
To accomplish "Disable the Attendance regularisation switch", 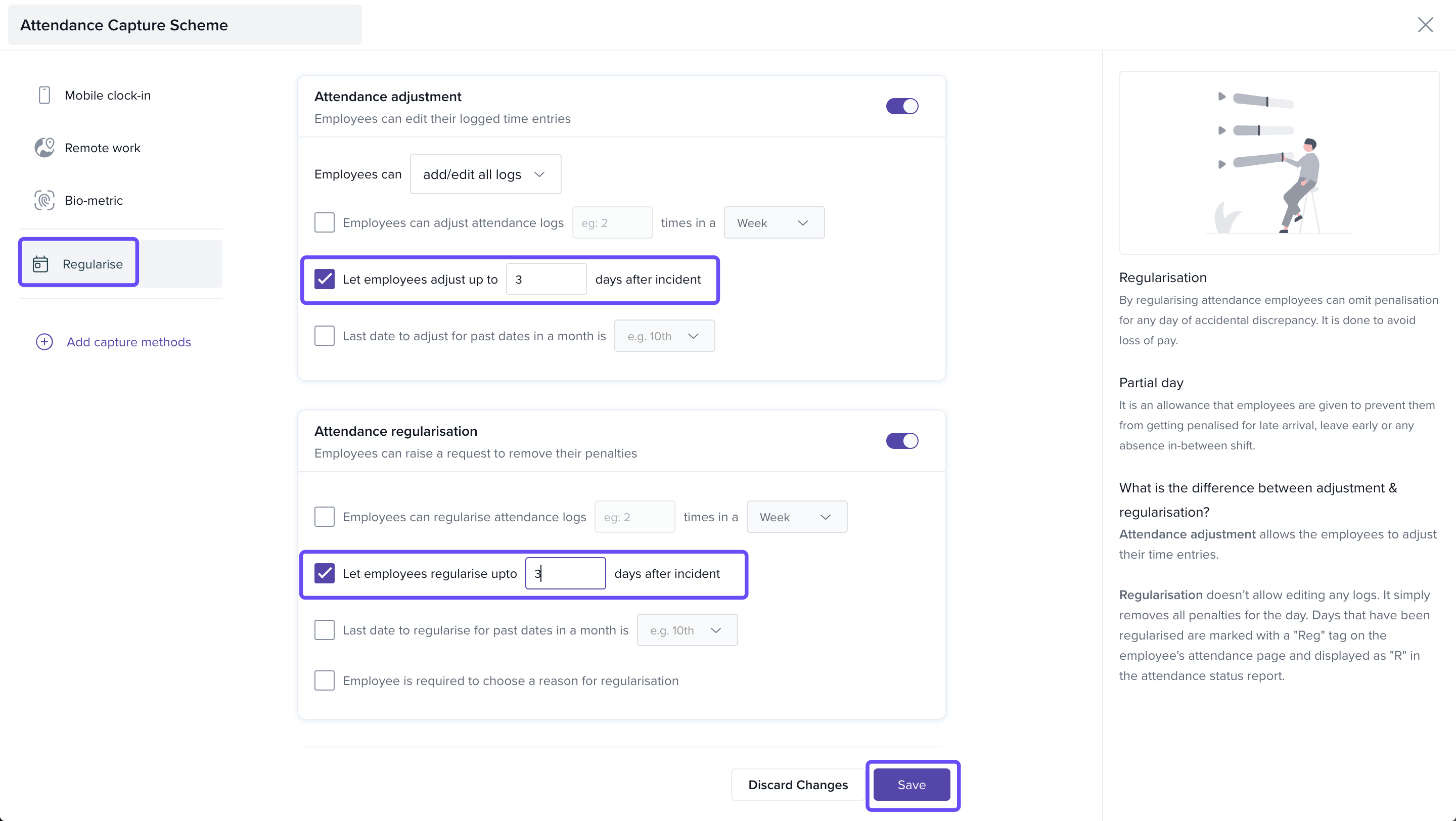I will click(901, 441).
